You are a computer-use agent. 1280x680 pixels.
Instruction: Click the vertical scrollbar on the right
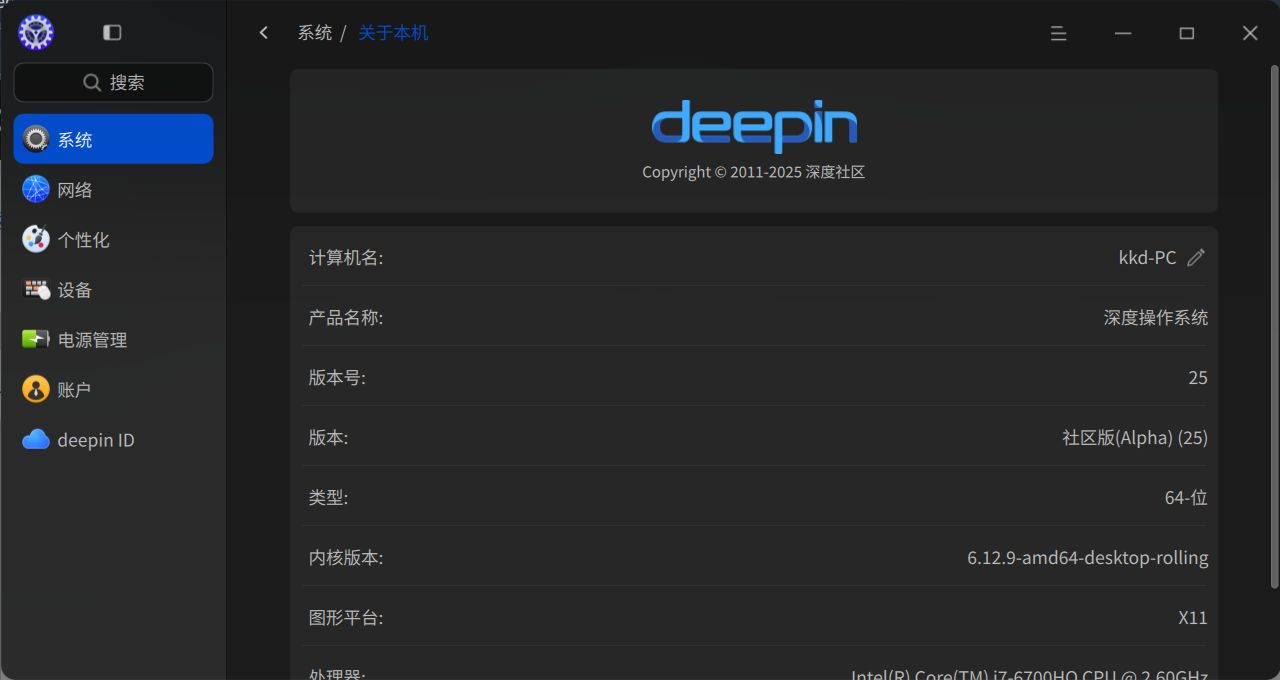click(1273, 326)
